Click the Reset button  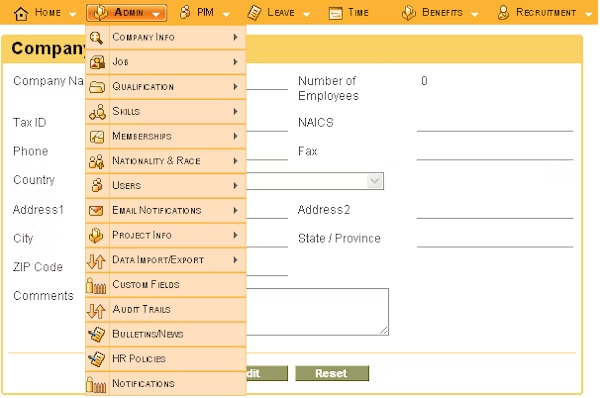click(x=332, y=373)
